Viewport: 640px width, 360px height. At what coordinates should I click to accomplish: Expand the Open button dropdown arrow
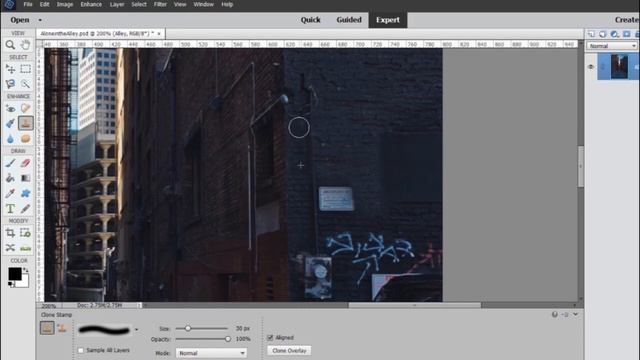point(40,20)
